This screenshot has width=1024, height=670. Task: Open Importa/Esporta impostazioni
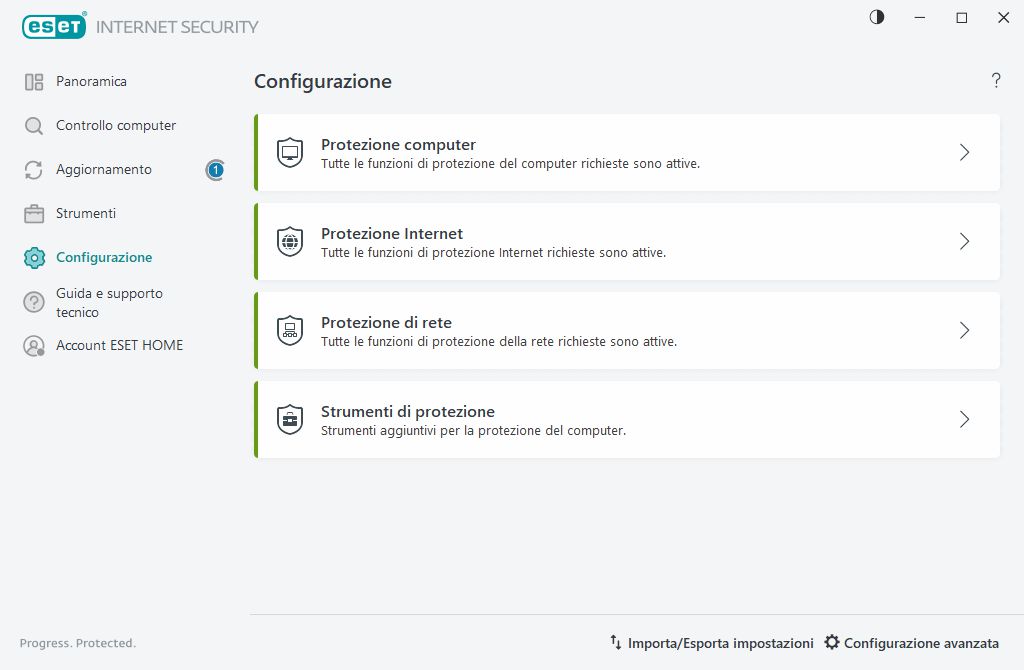(x=711, y=643)
